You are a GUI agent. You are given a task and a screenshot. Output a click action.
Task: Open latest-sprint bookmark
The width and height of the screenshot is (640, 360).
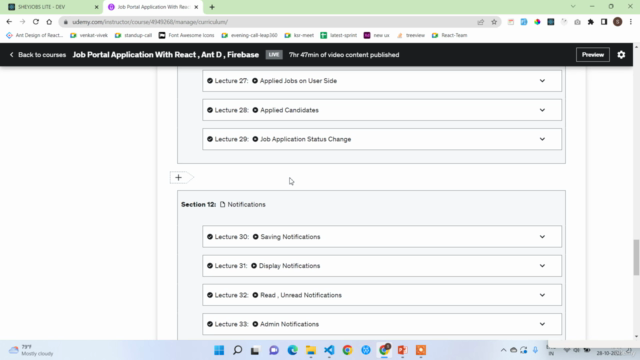click(x=339, y=36)
